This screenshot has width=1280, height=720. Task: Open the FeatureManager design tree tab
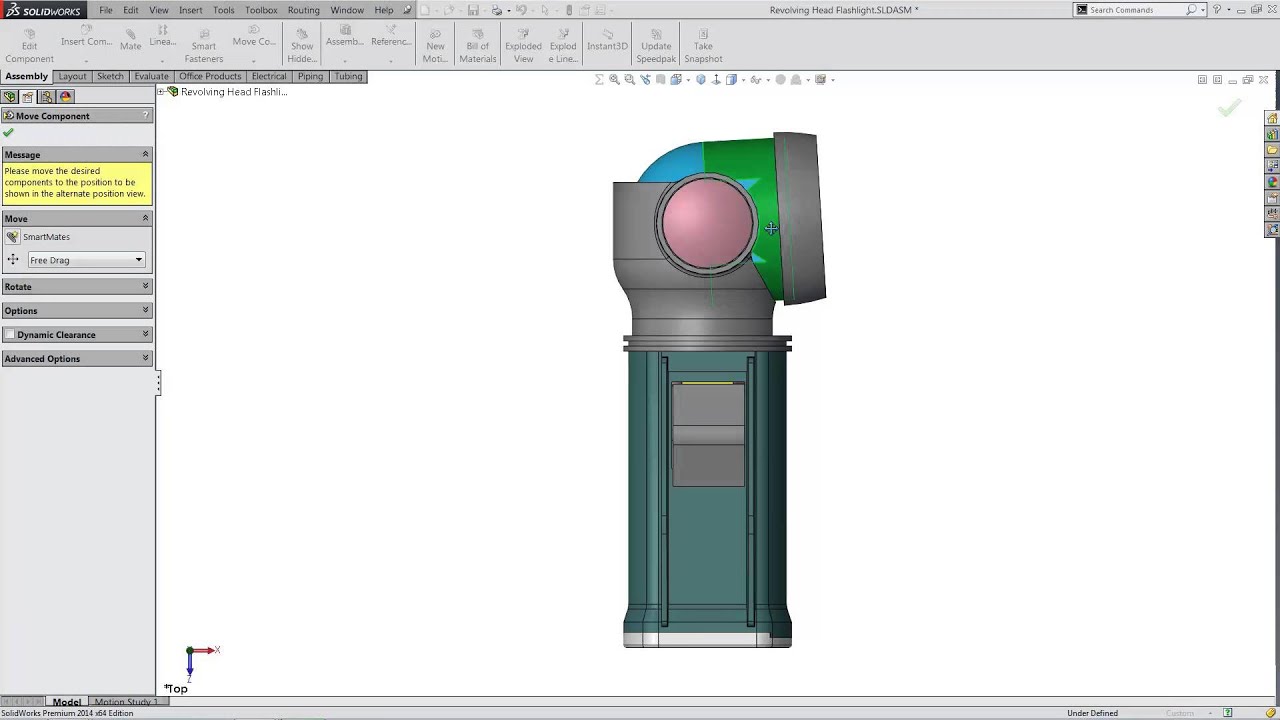(x=9, y=97)
